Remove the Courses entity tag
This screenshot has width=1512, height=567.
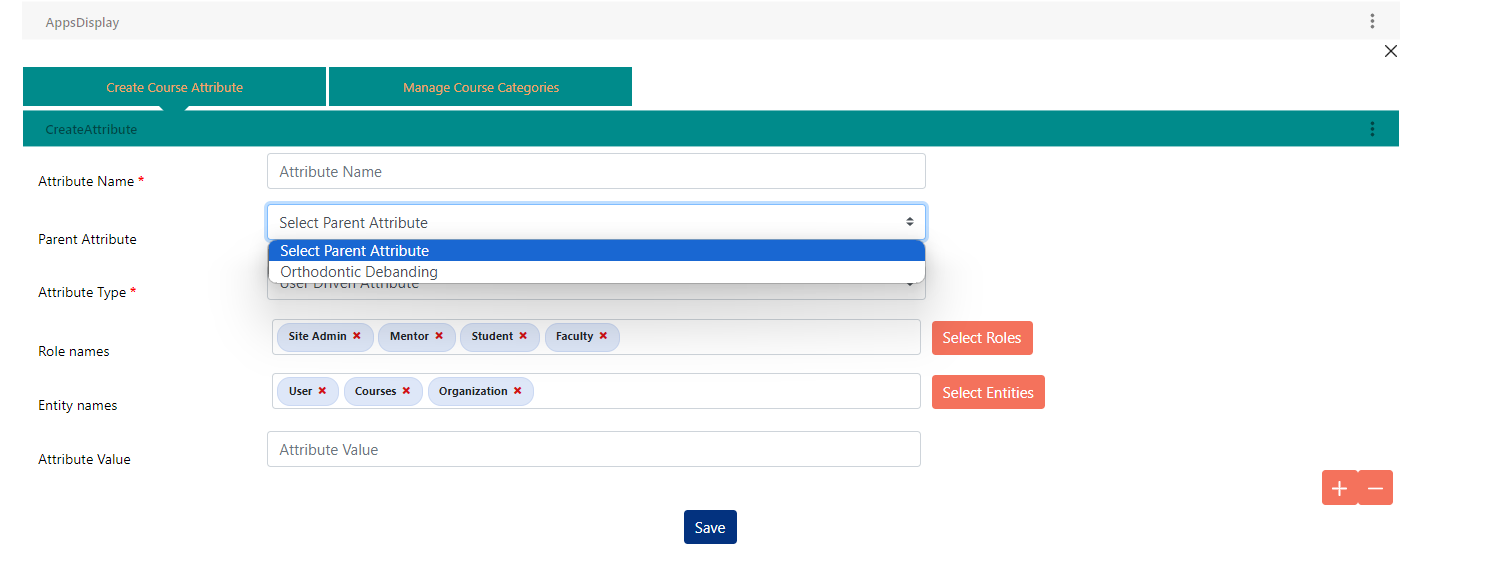[406, 391]
